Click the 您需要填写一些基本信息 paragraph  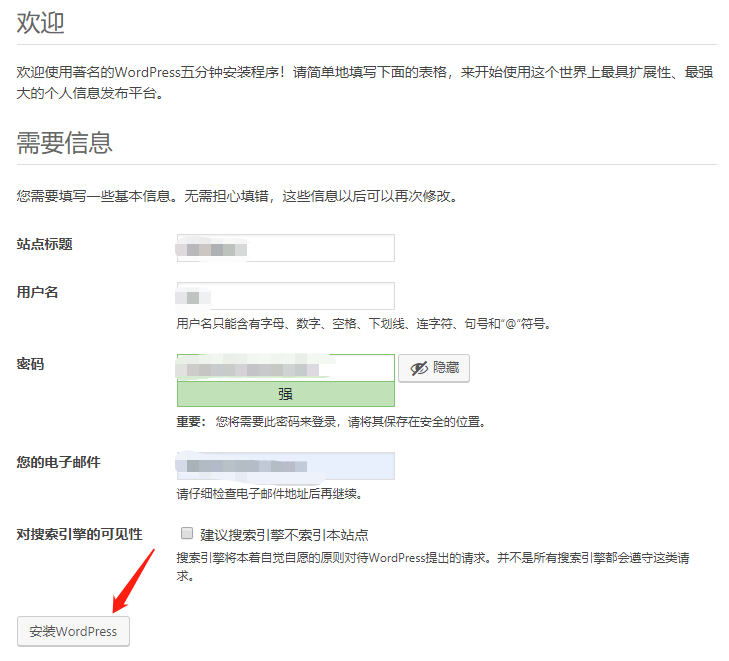pyautogui.click(x=238, y=196)
